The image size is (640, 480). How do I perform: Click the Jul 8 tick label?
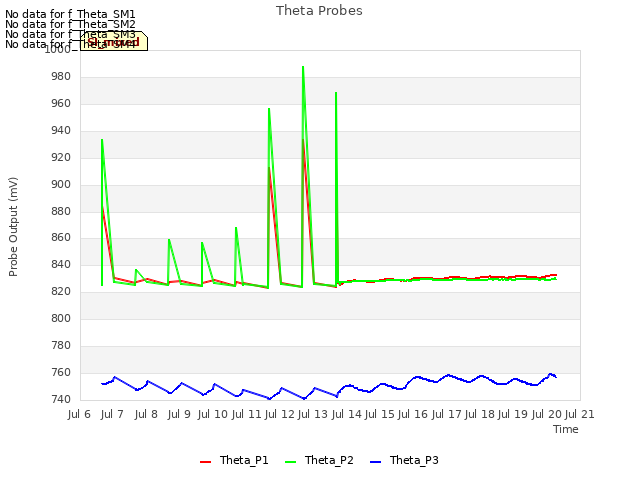(146, 414)
